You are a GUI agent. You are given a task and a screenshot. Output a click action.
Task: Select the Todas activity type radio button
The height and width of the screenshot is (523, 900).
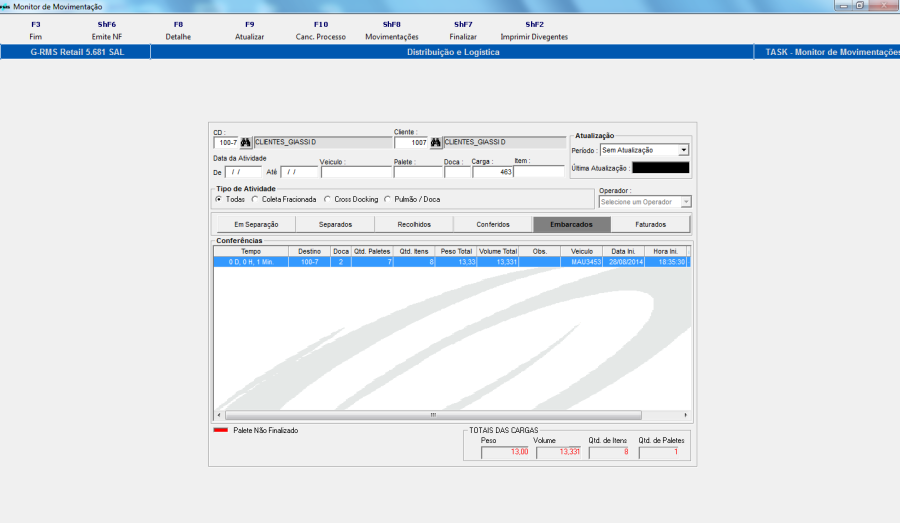[219, 199]
